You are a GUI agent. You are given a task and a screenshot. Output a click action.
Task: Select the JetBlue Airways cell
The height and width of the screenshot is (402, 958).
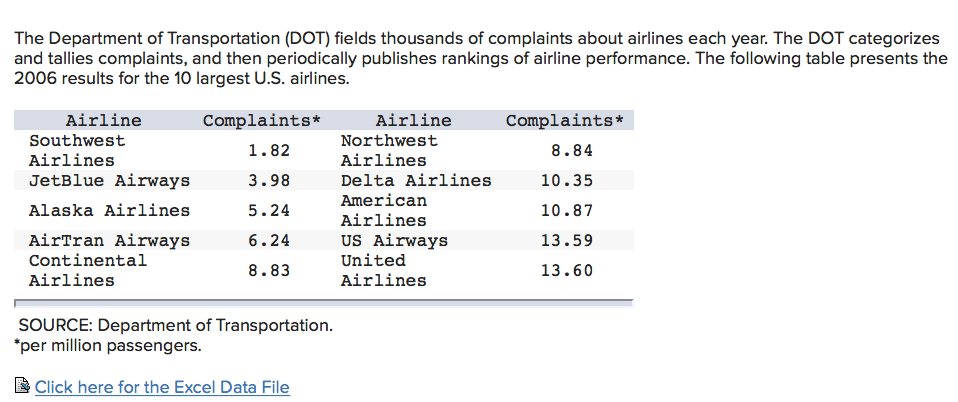pos(109,181)
